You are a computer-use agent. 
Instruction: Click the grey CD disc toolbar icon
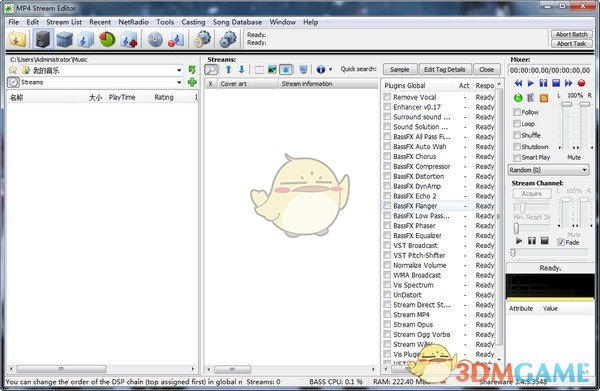155,39
